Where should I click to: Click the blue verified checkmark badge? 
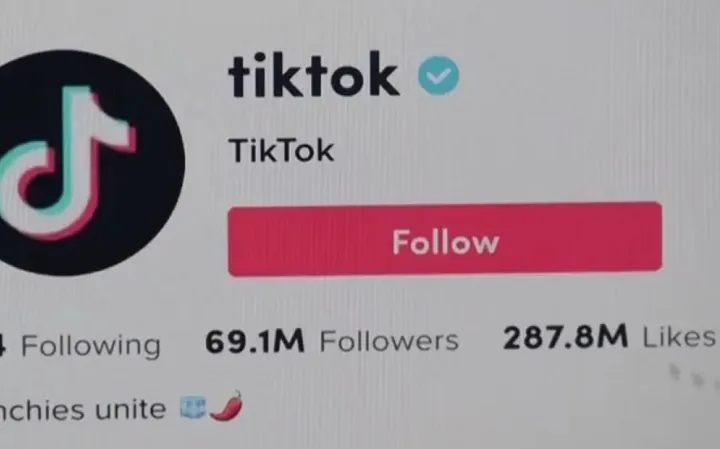click(439, 76)
